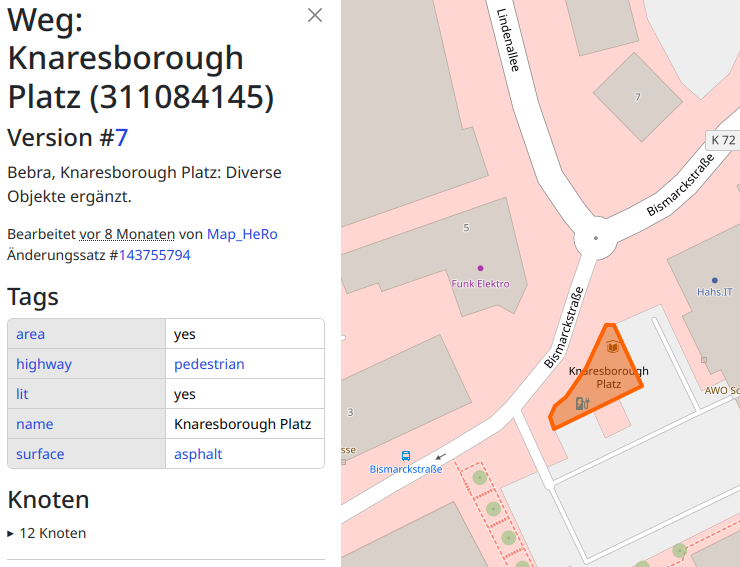This screenshot has width=740, height=567.
Task: Click the area value 'yes' cell
Action: click(245, 334)
